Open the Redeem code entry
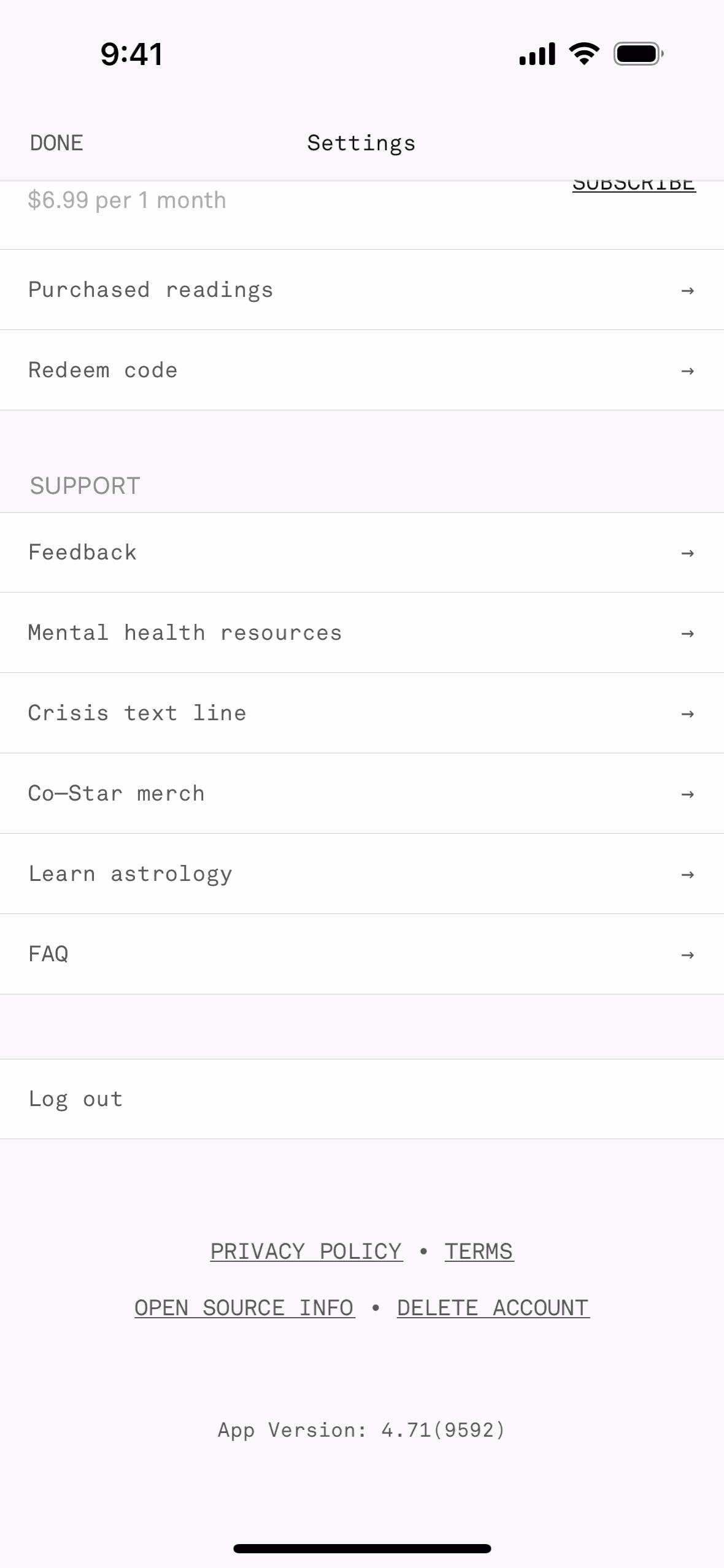The height and width of the screenshot is (1568, 724). pyautogui.click(x=103, y=371)
